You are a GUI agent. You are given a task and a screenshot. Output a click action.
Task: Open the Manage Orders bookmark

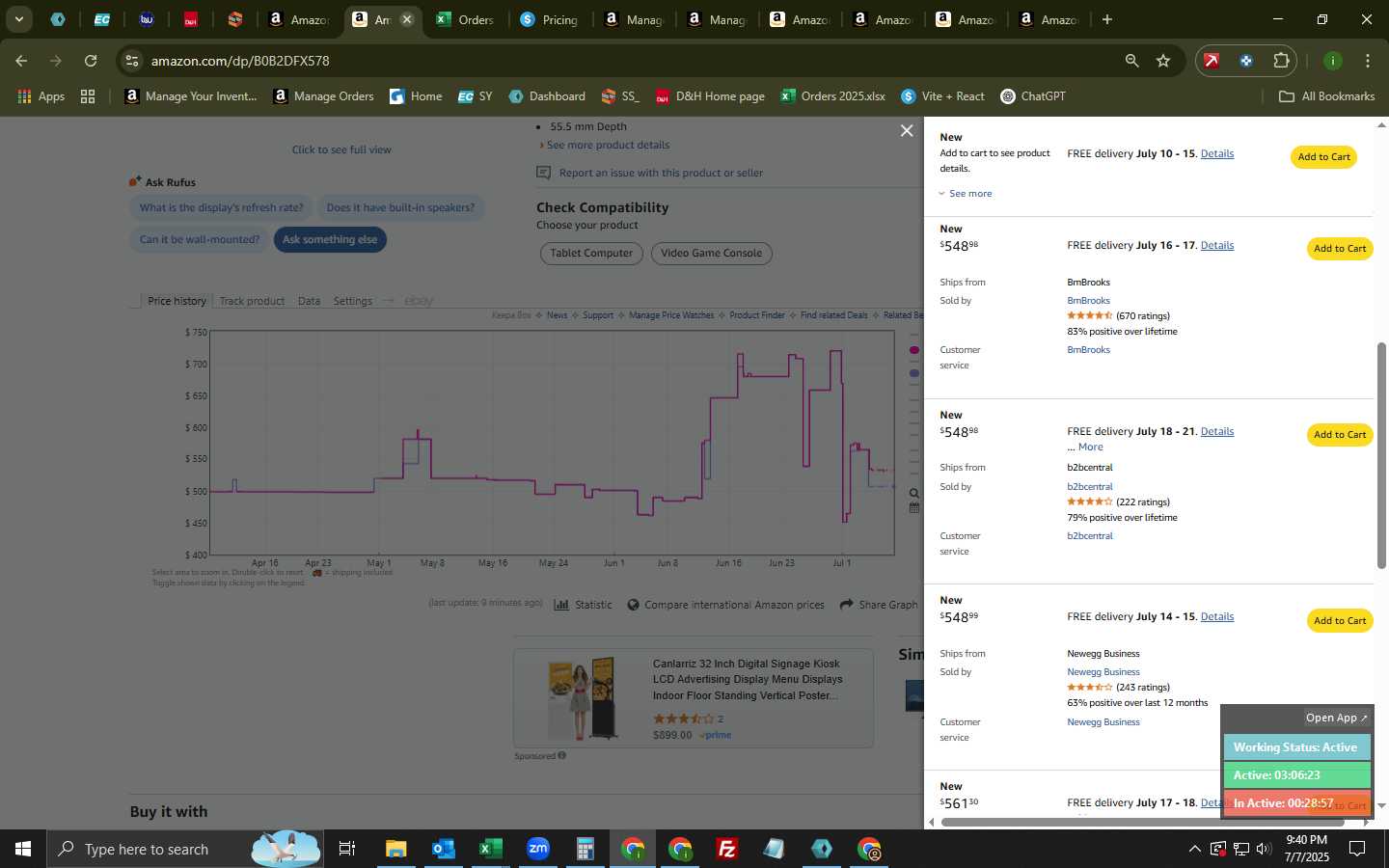click(x=324, y=96)
